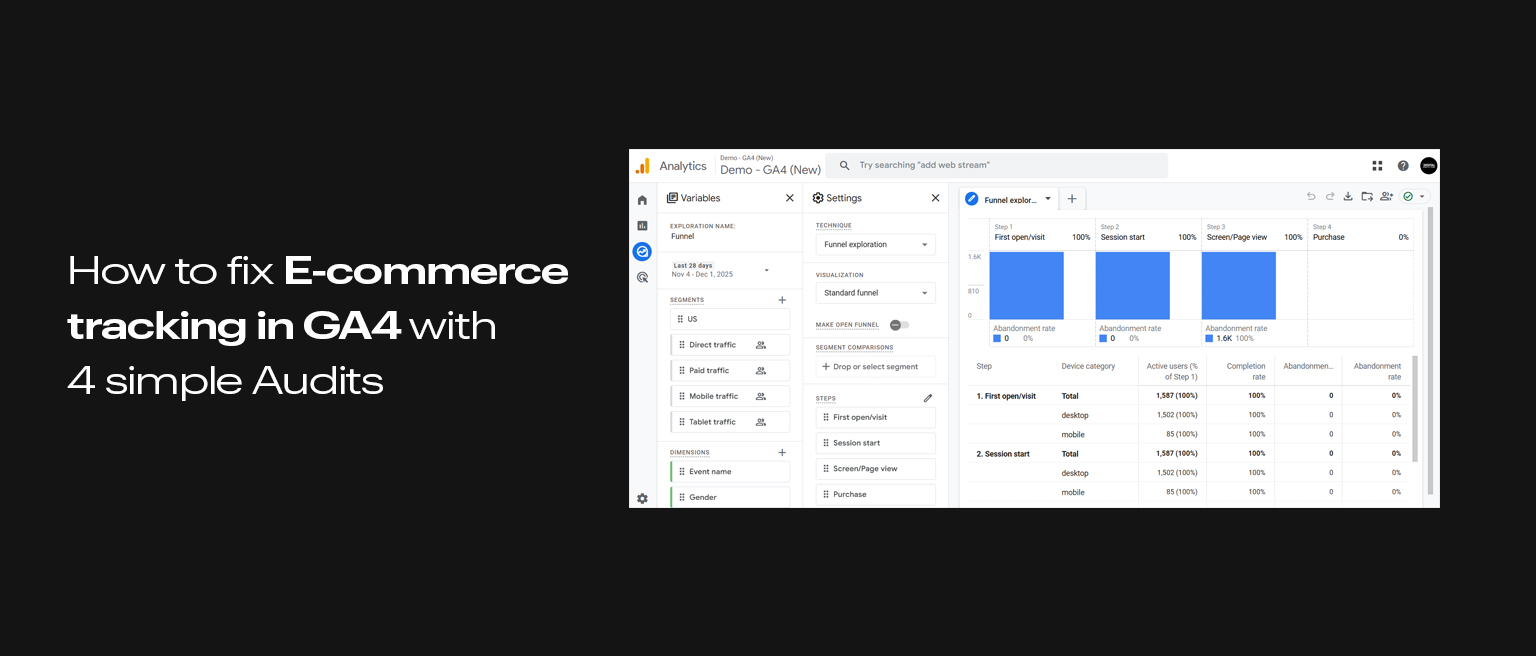
Task: Open the Standard funnel visualization dropdown
Action: pyautogui.click(x=875, y=292)
